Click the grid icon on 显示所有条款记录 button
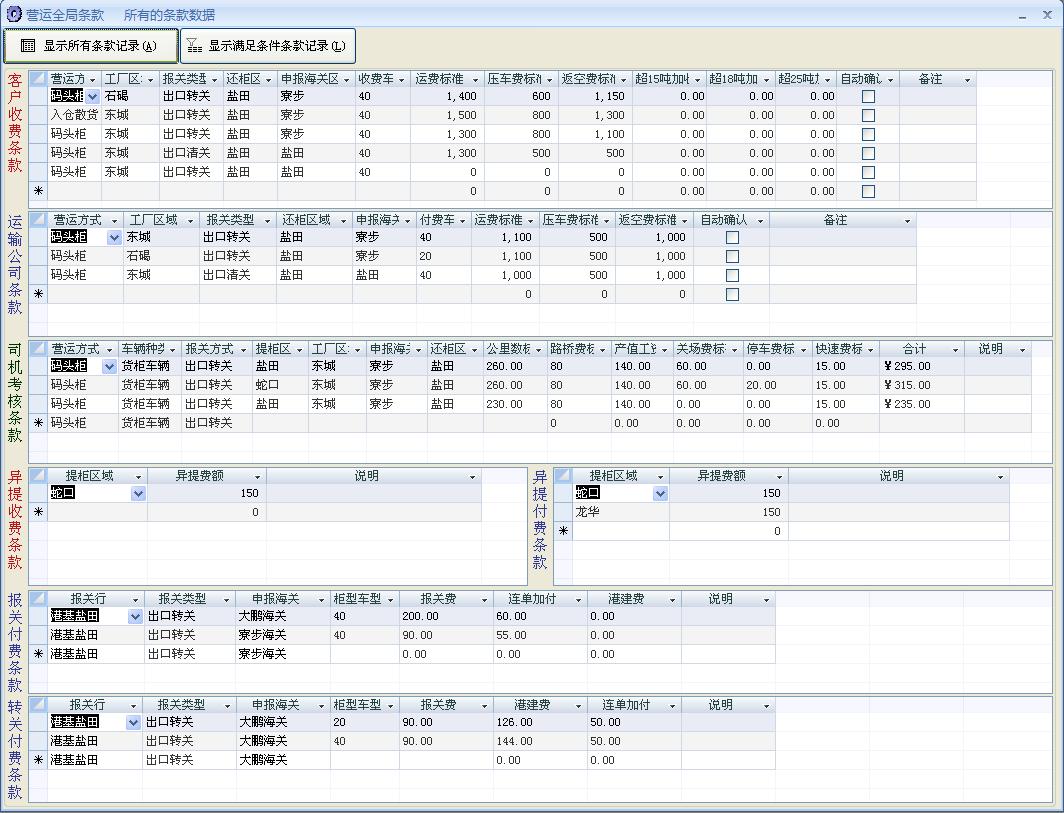This screenshot has height=813, width=1064. 28,45
